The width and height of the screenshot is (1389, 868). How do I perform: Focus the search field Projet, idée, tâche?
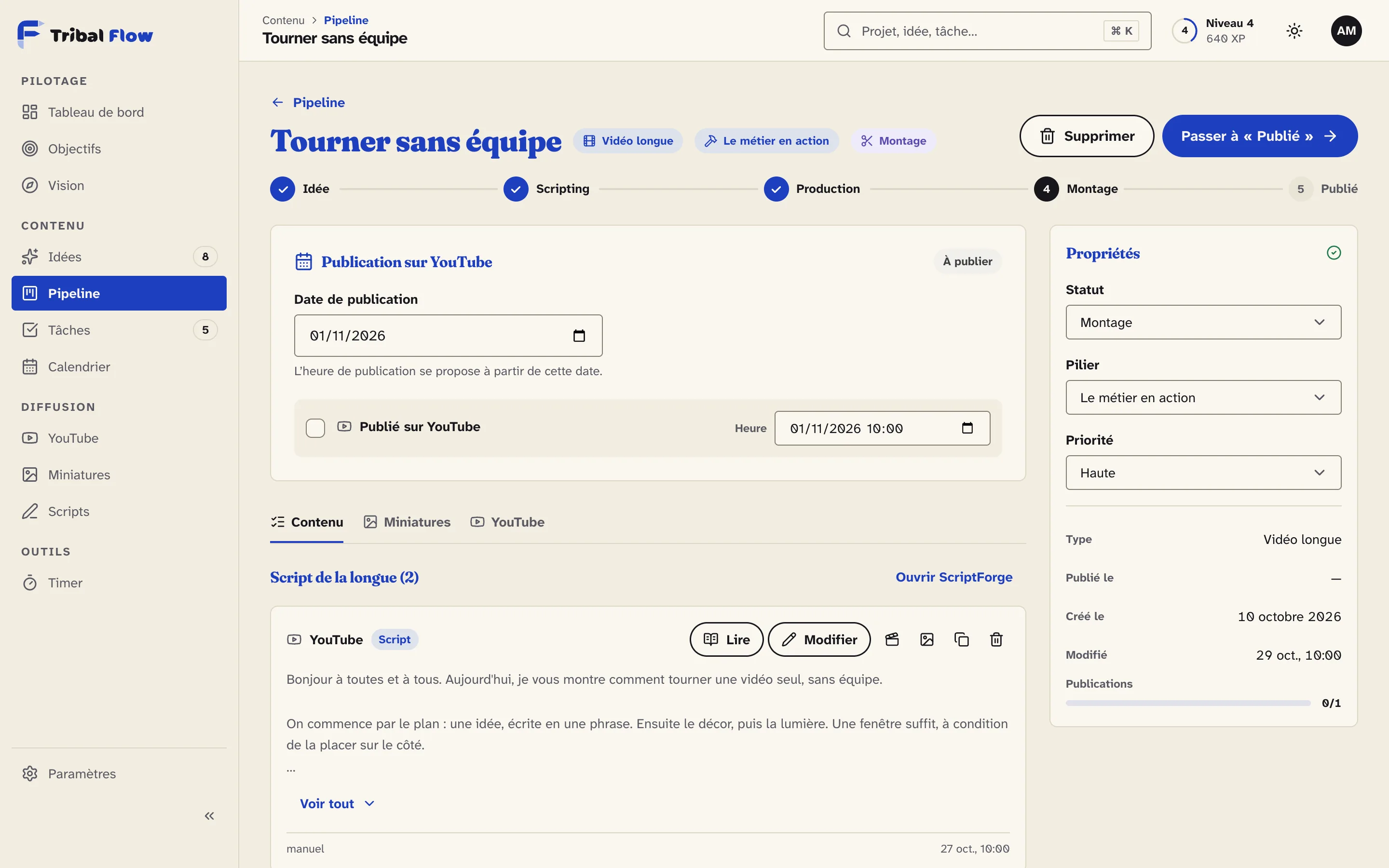tap(987, 31)
